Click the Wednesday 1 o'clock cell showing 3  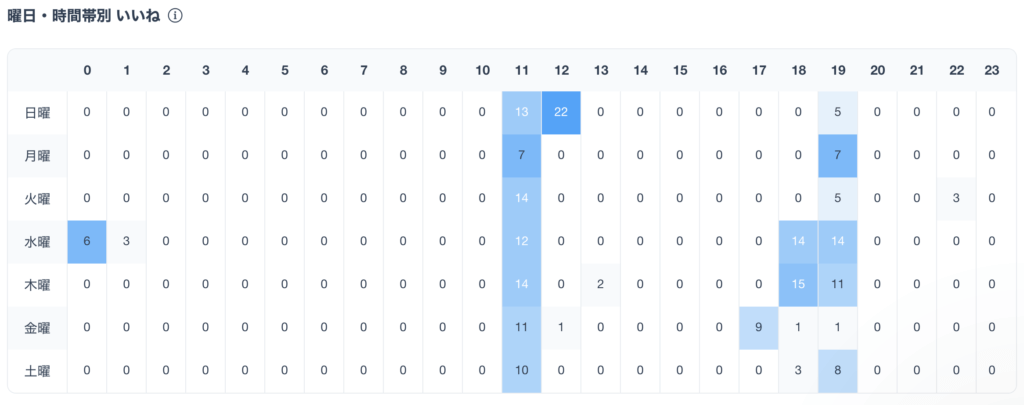click(x=126, y=242)
